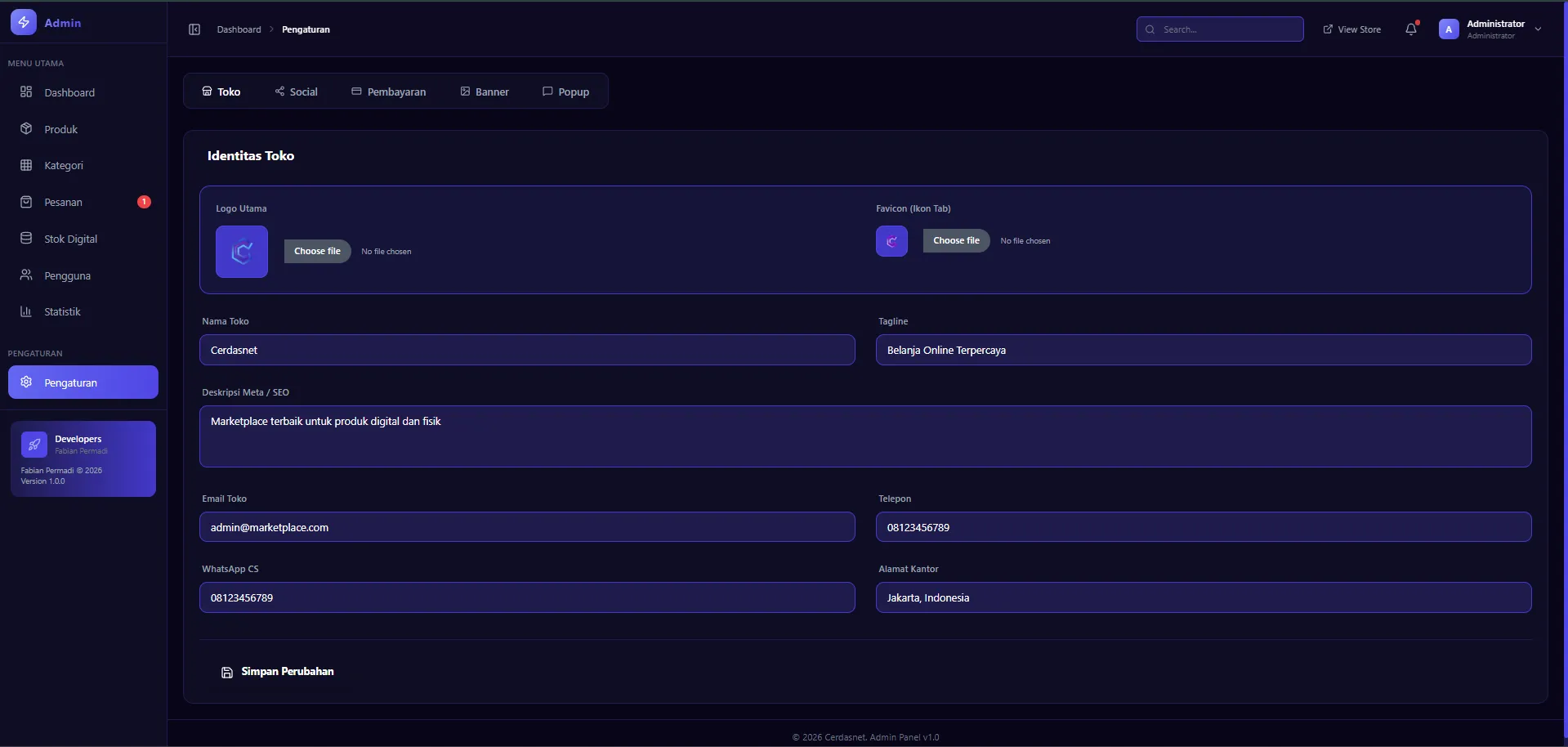This screenshot has width=1568, height=747.
Task: Click the Admin lightning logo icon
Action: pyautogui.click(x=24, y=23)
